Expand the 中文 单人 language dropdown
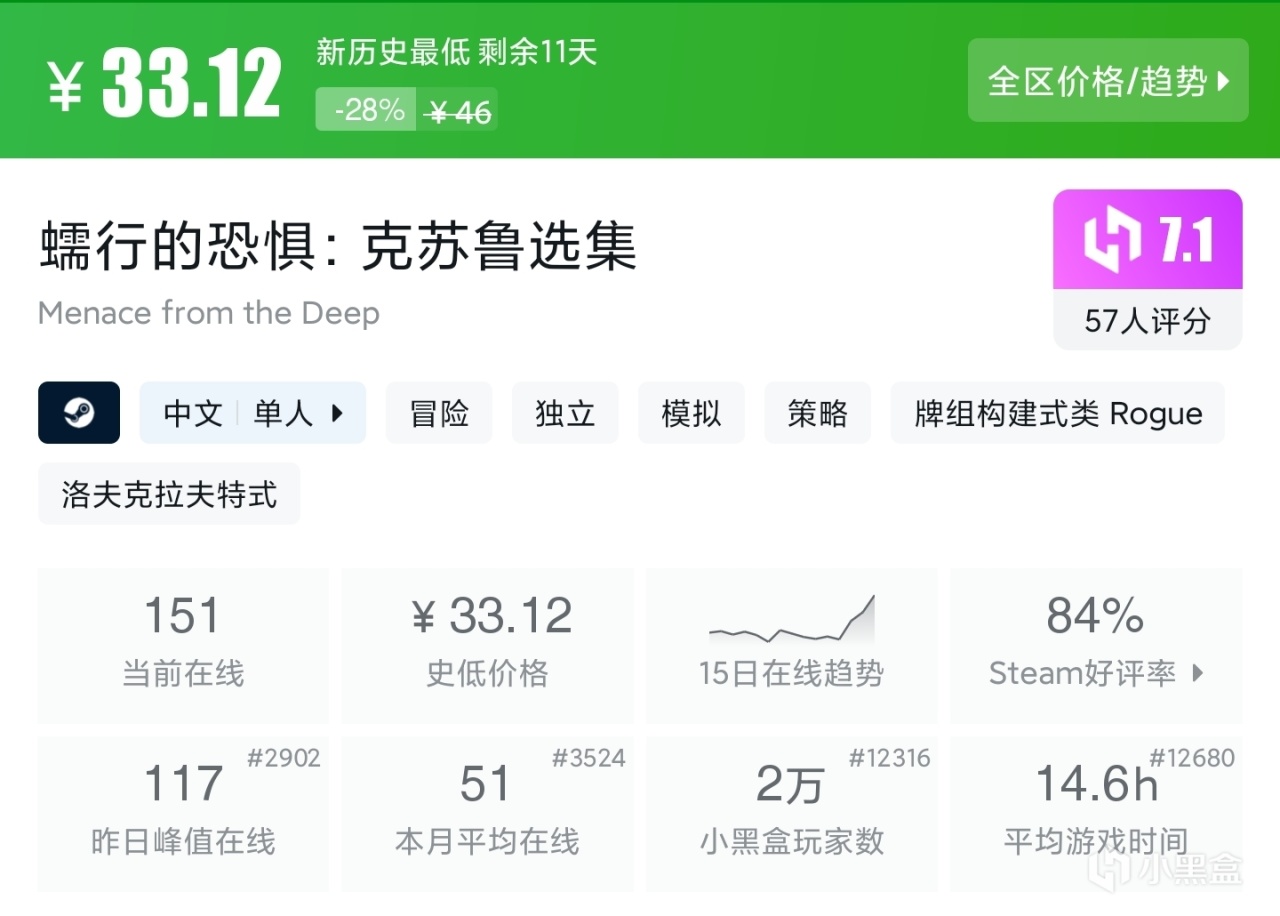 point(252,412)
